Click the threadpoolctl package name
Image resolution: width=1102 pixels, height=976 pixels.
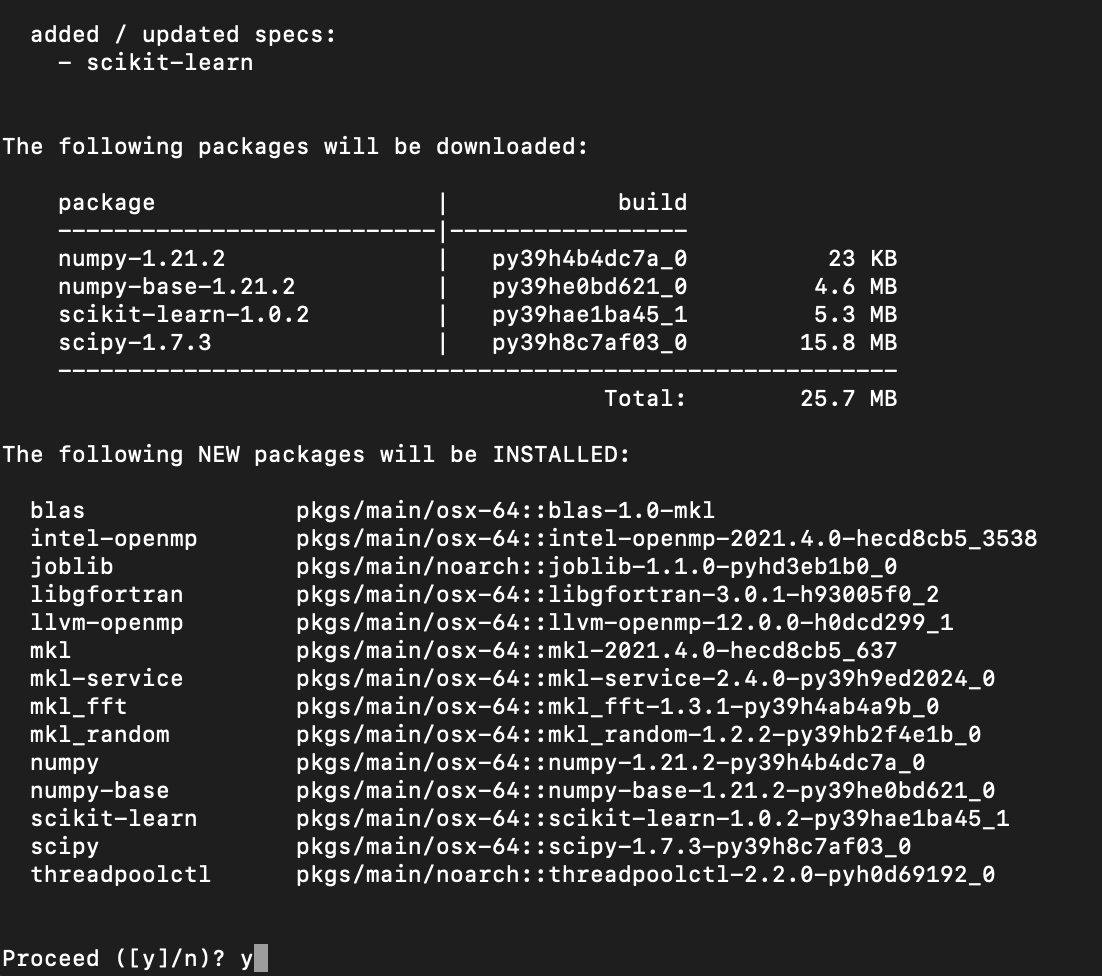tap(121, 875)
